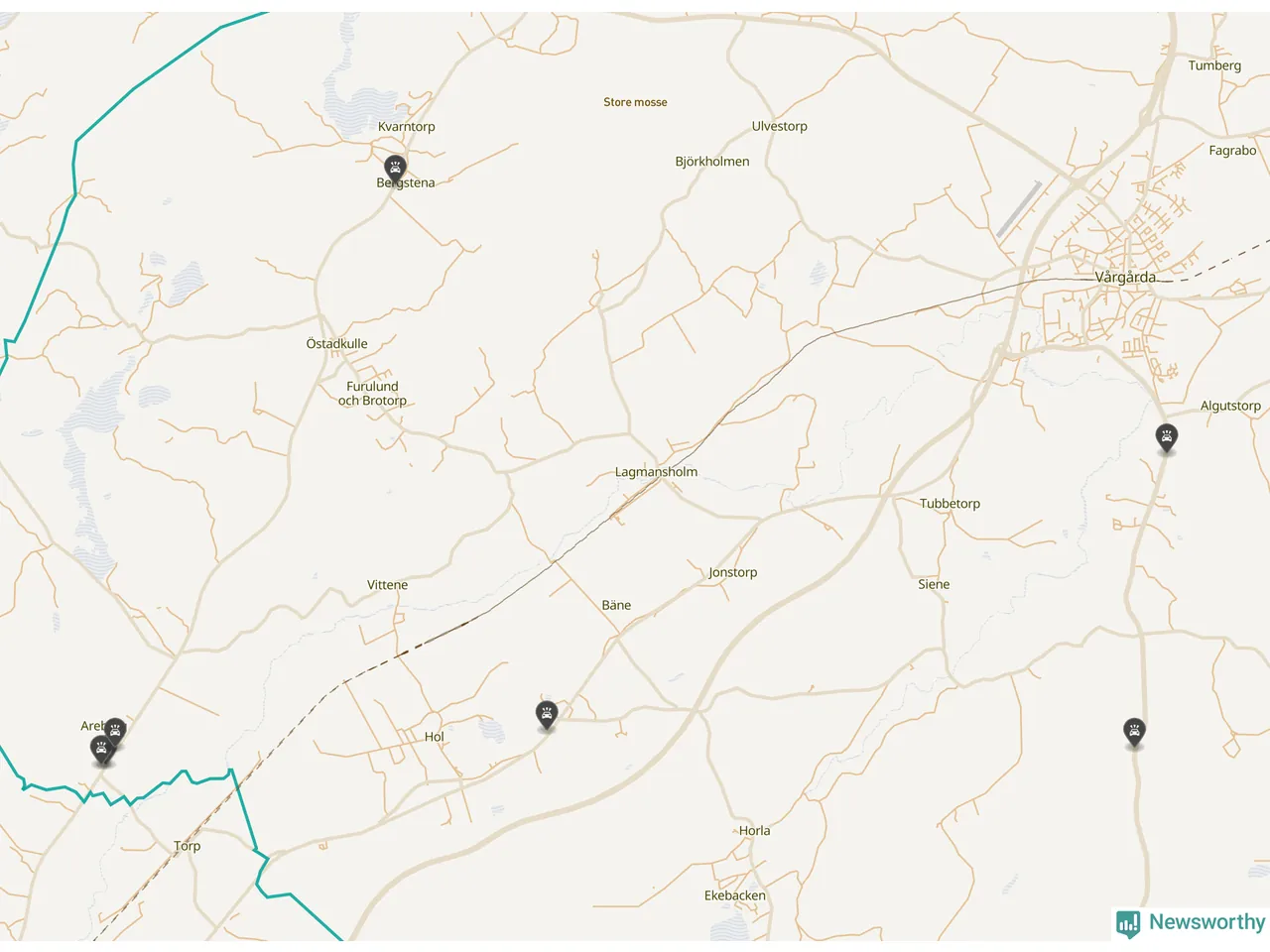Select the Vårgårda town label
This screenshot has width=1270, height=952.
point(1125,277)
